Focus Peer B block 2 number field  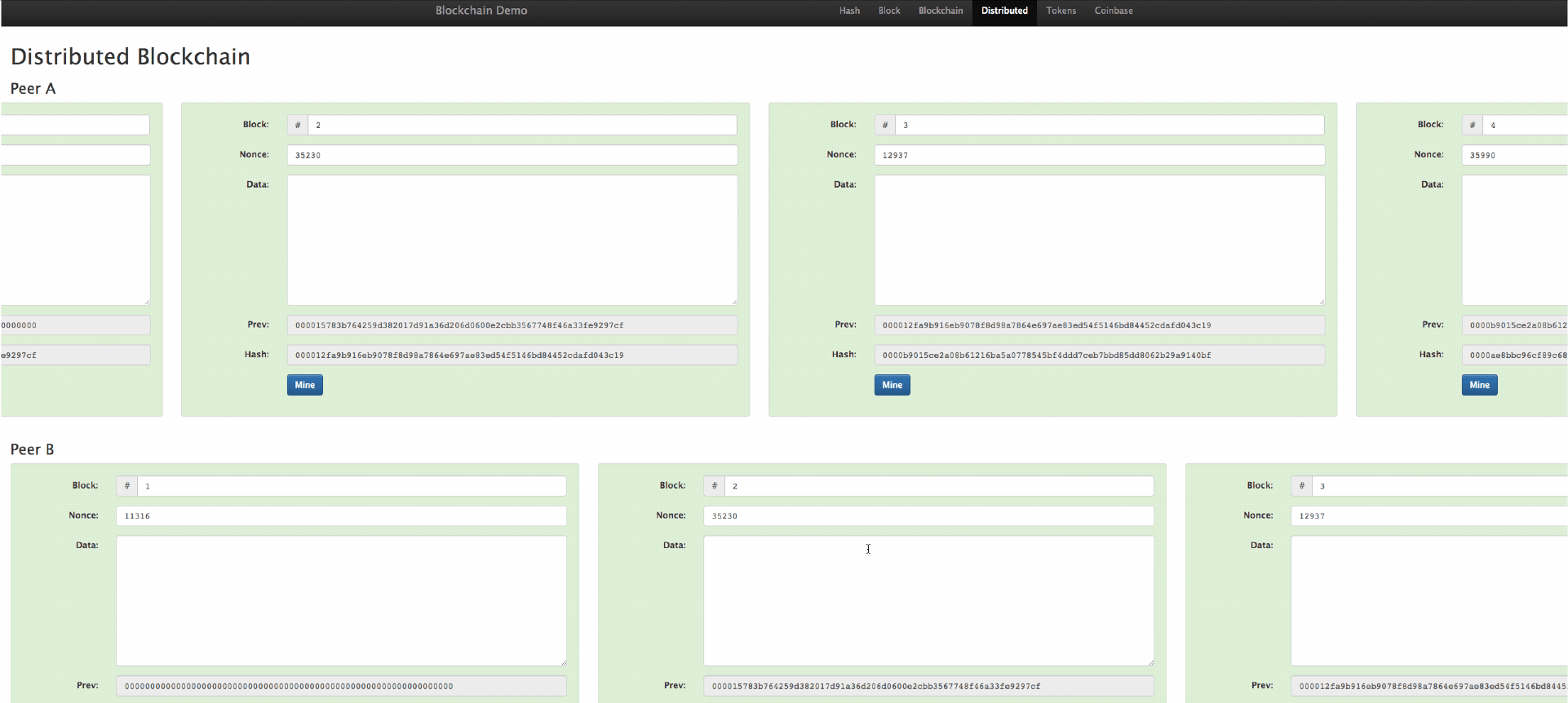(939, 486)
